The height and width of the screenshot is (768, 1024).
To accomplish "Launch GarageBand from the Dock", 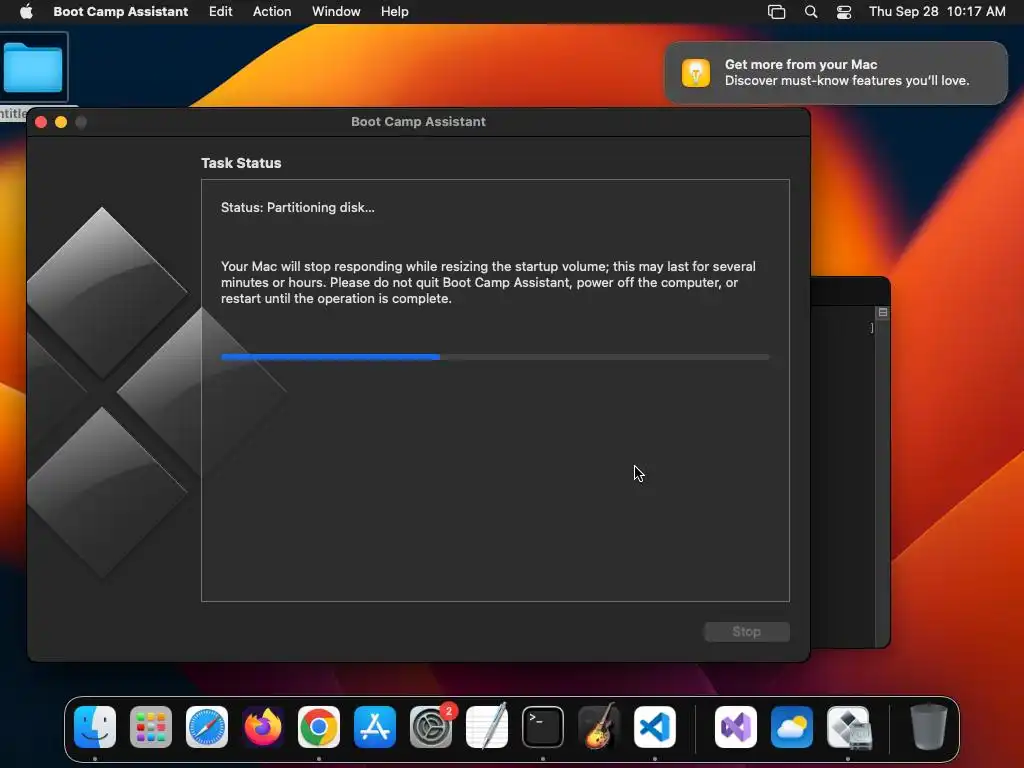I will [x=599, y=727].
